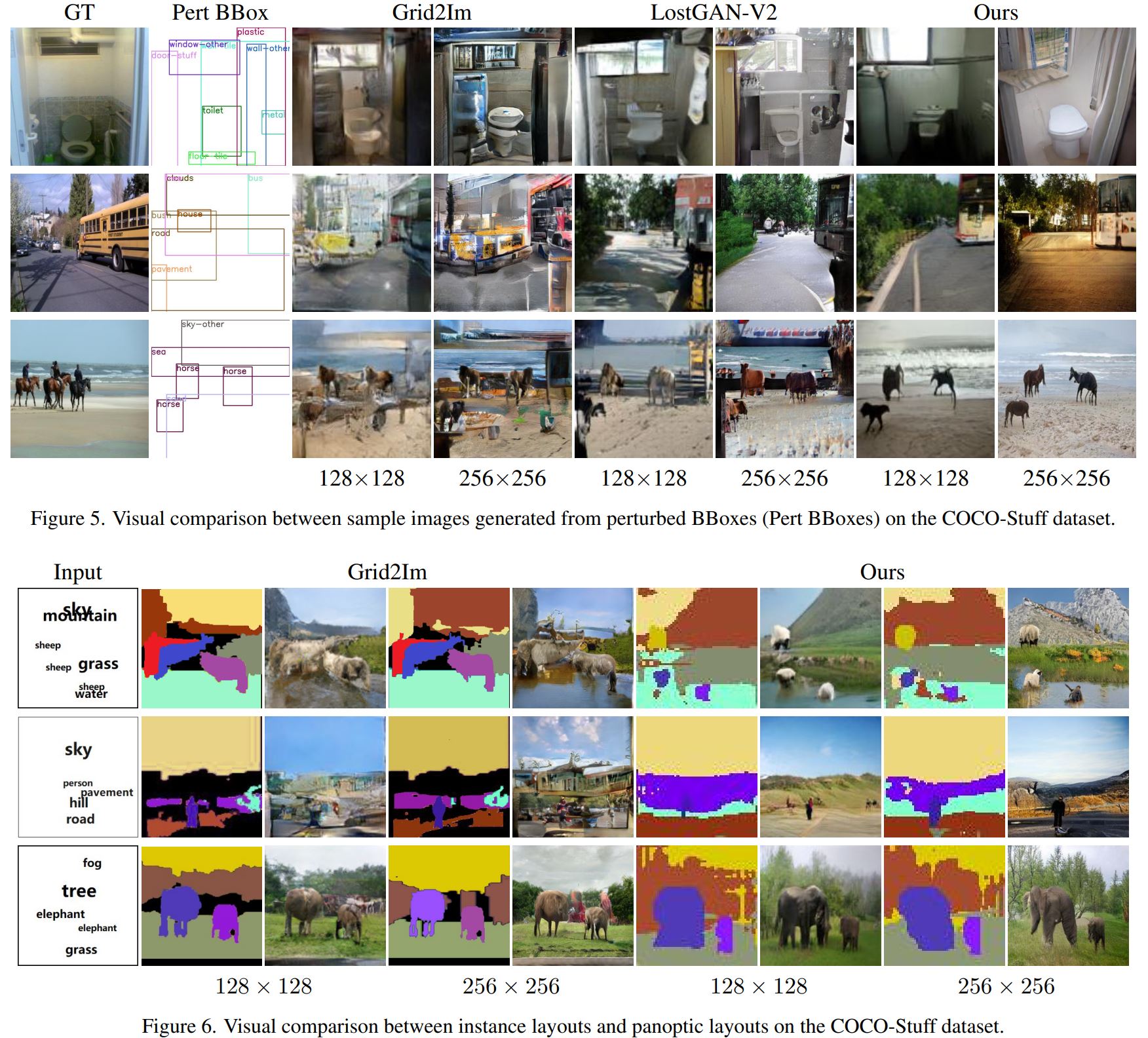Click the input layout box with fog and elephants
The height and width of the screenshot is (1038, 1148).
(x=78, y=906)
